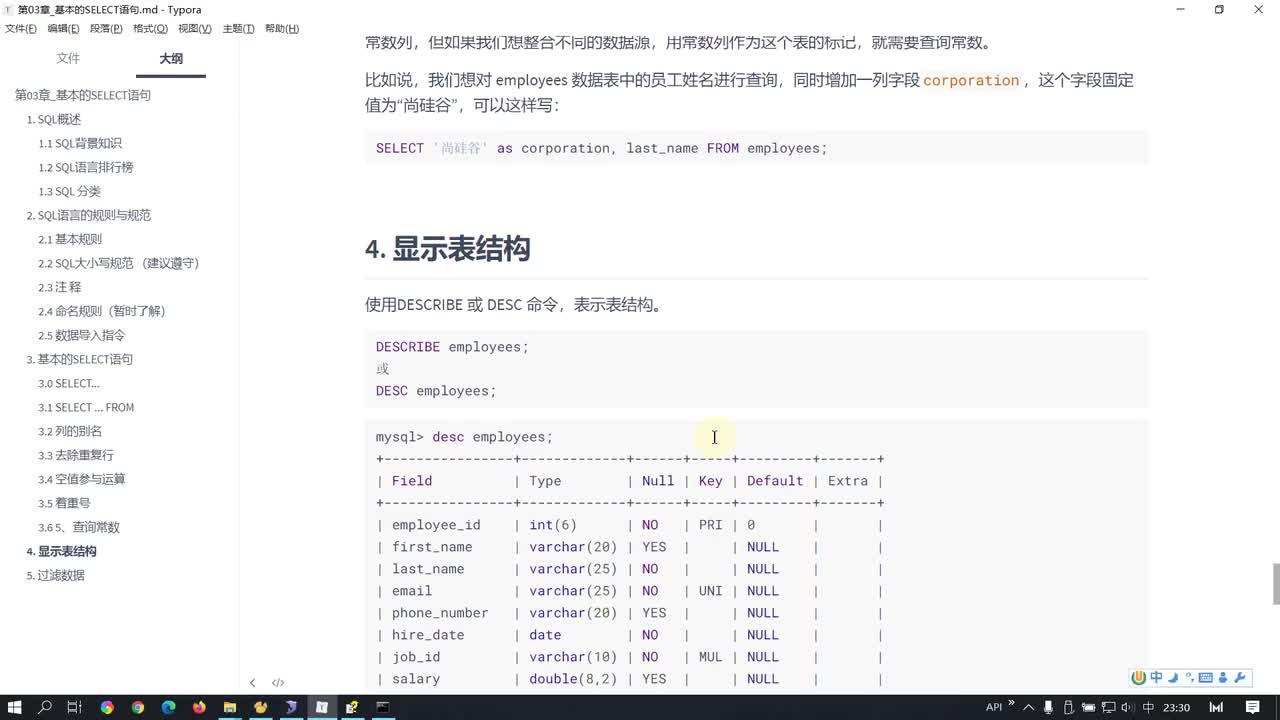Jump to outline item 3.1 SELECT ... FROM
The width and height of the screenshot is (1280, 720).
(x=86, y=407)
